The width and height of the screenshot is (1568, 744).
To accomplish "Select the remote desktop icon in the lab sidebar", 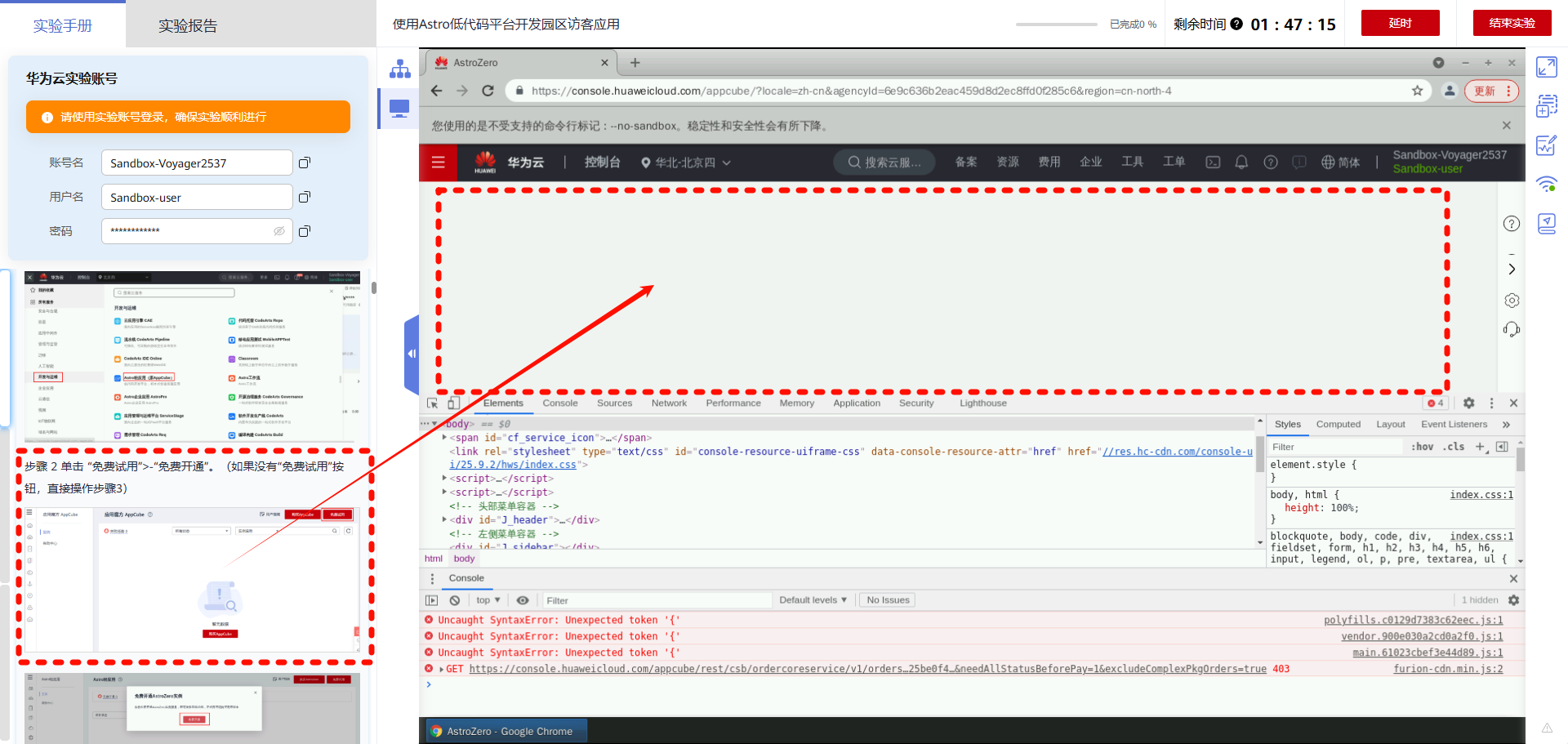I will [399, 109].
